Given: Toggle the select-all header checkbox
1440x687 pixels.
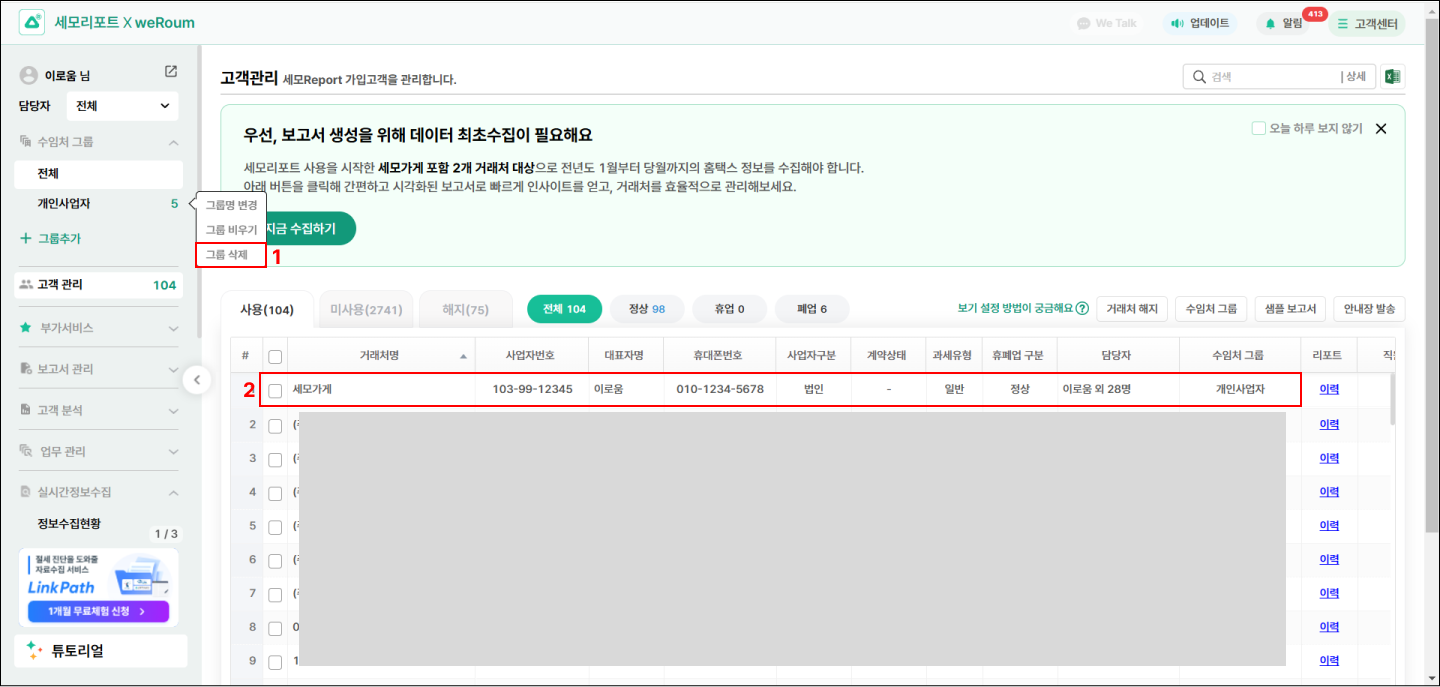Looking at the screenshot, I should pos(275,356).
